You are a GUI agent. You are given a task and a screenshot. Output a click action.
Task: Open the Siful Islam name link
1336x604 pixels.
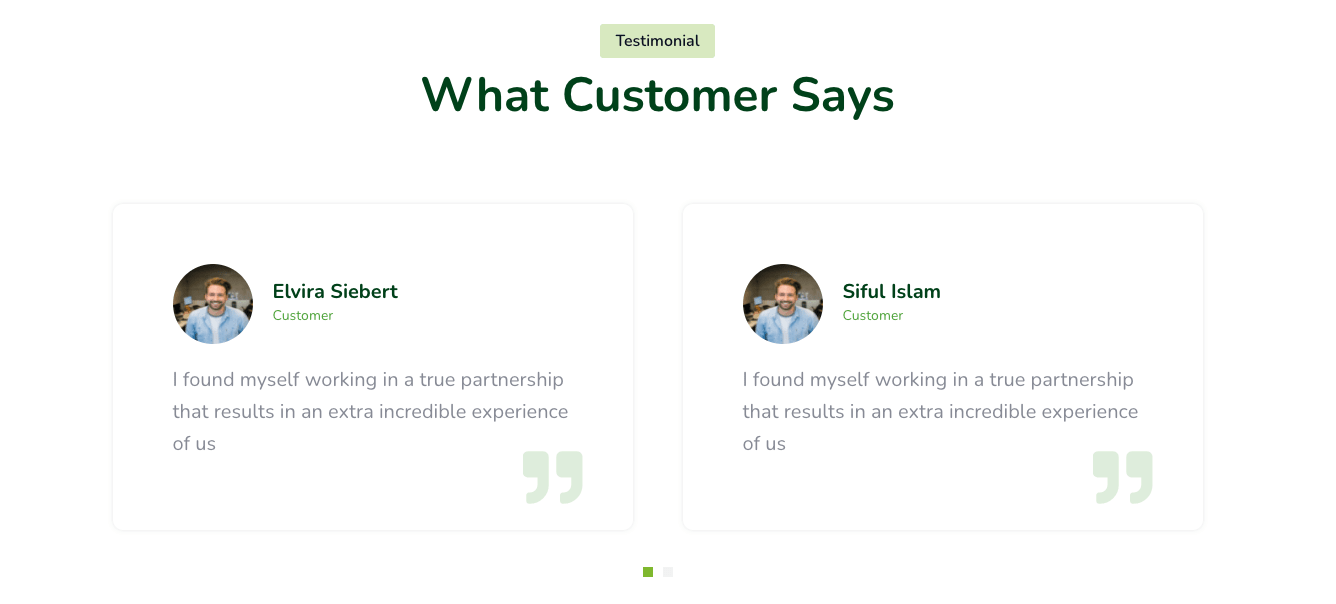tap(891, 292)
